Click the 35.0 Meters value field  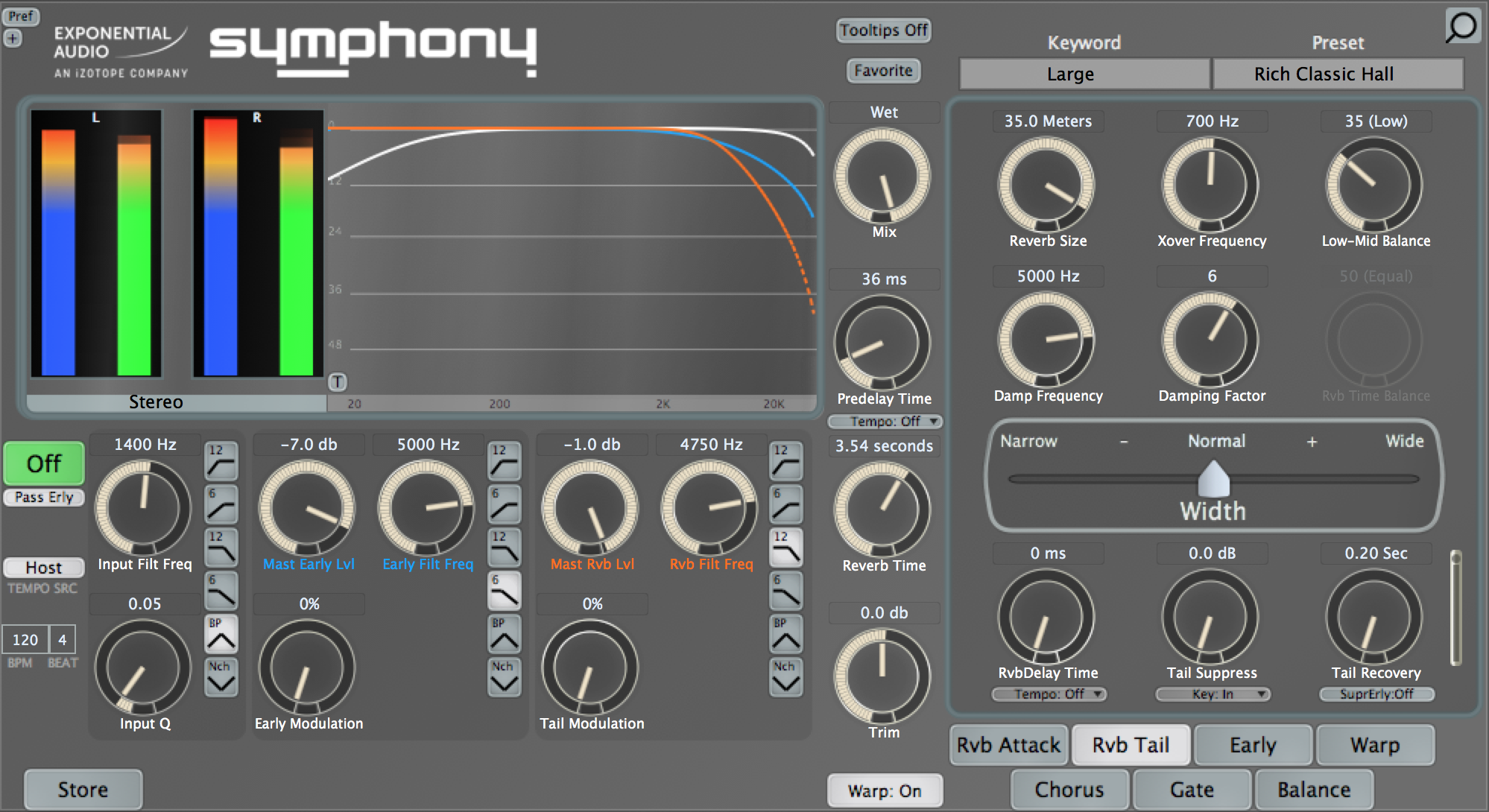pyautogui.click(x=1049, y=121)
